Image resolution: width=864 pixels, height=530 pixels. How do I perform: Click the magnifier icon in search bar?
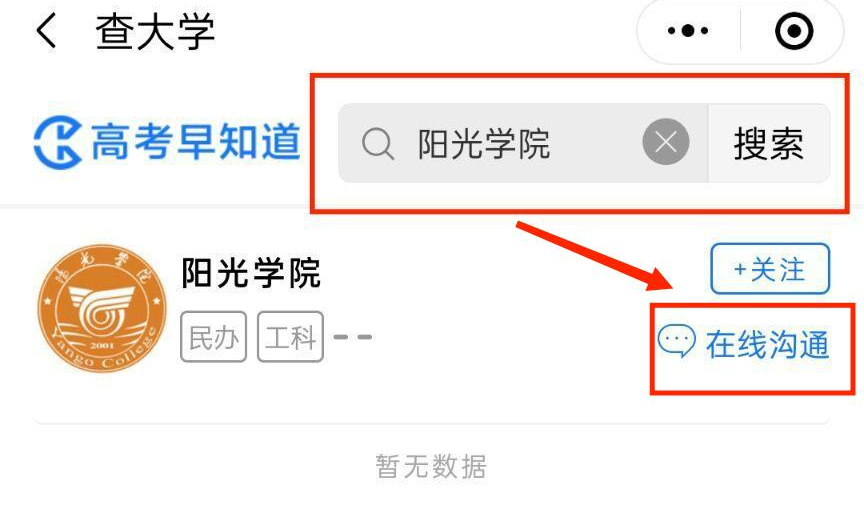click(x=378, y=144)
